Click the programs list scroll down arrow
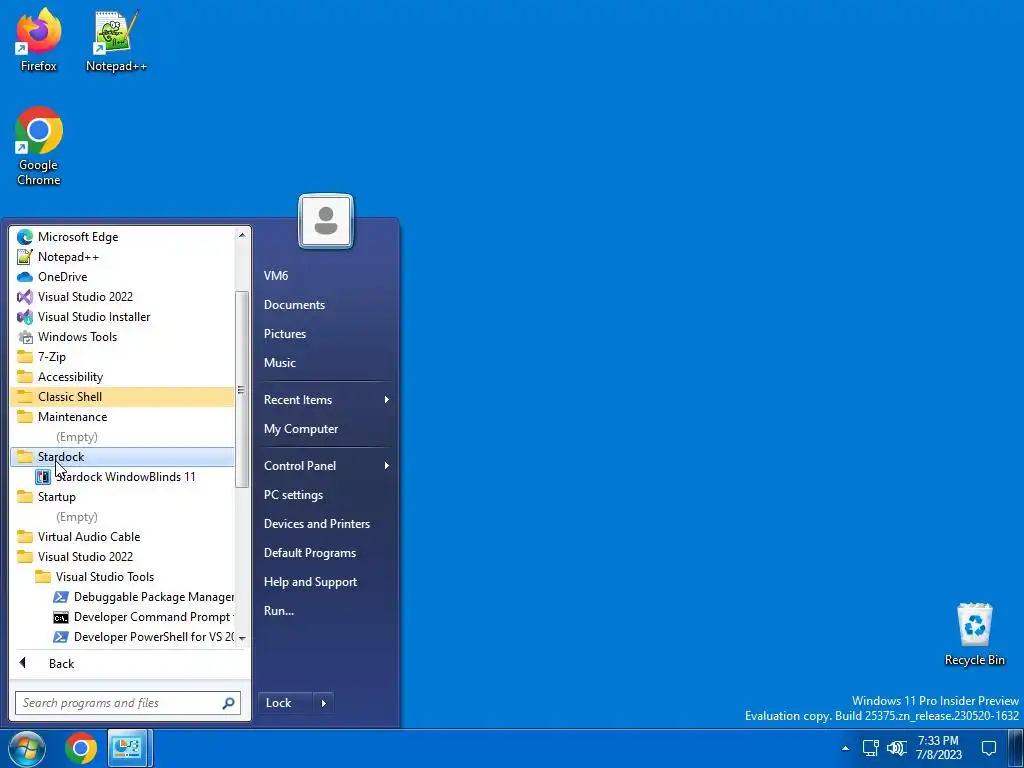Screen dimensions: 1024x768 tap(242, 638)
